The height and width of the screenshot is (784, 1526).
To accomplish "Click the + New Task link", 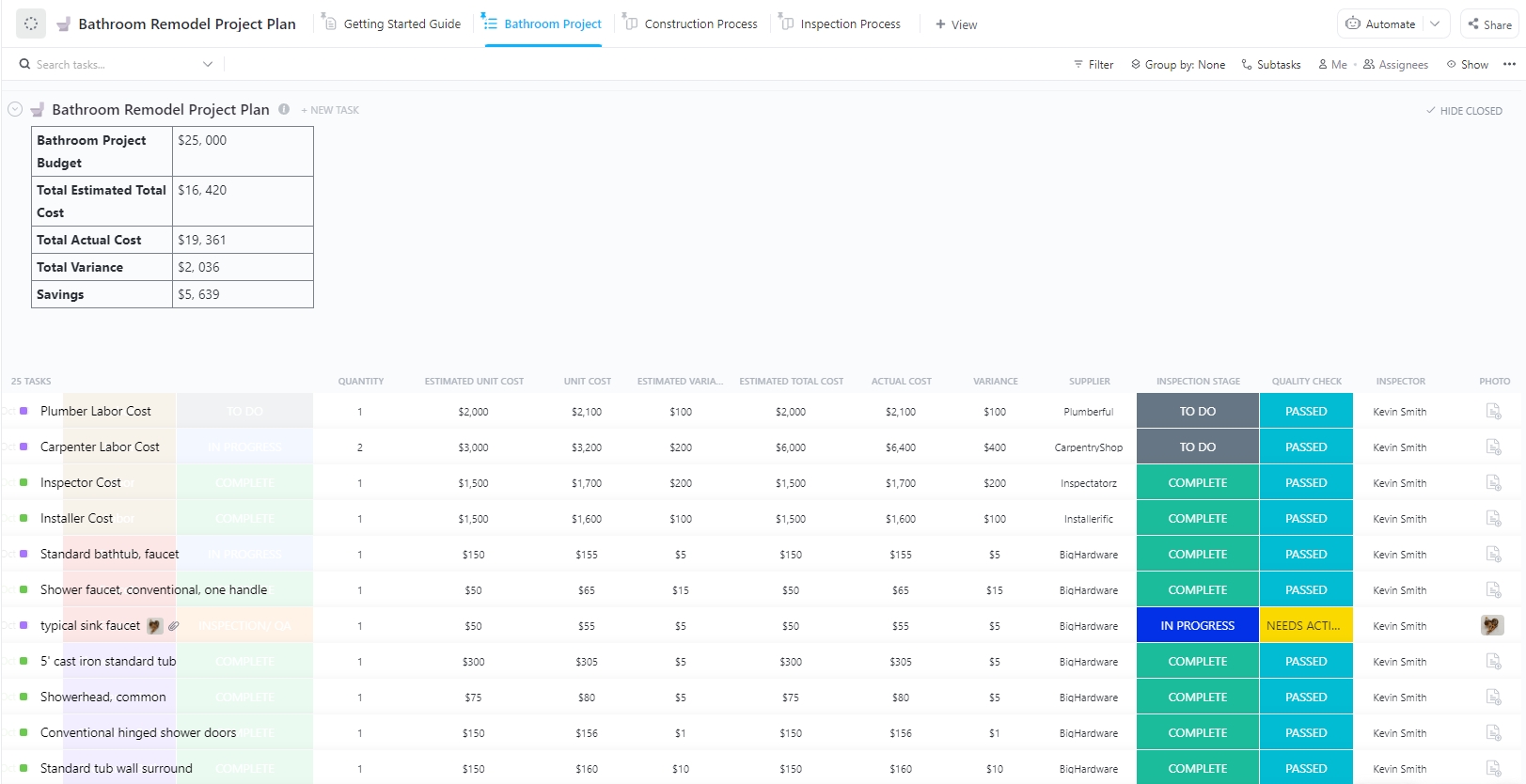I will click(330, 110).
